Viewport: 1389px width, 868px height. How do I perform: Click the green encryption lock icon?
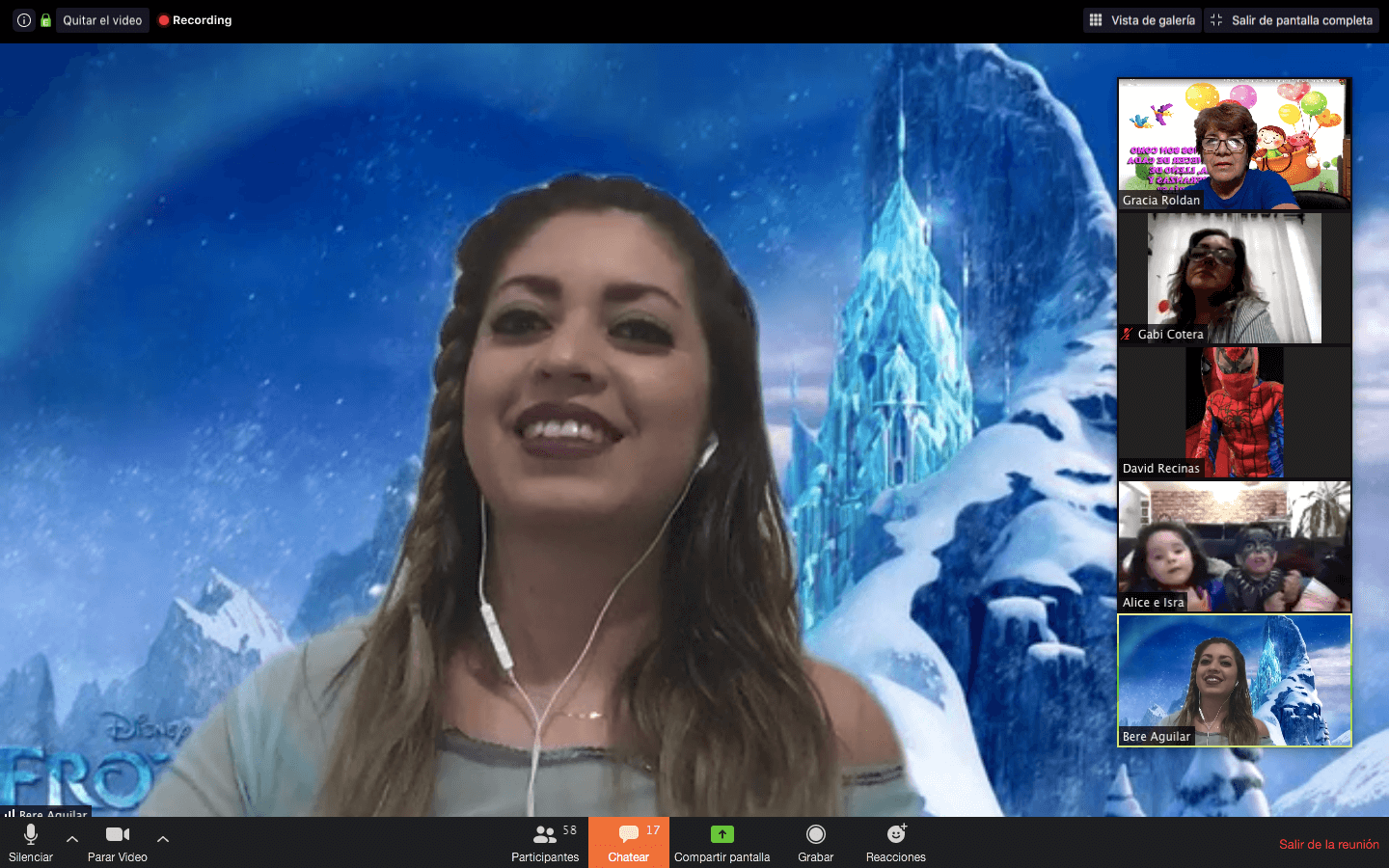[45, 20]
